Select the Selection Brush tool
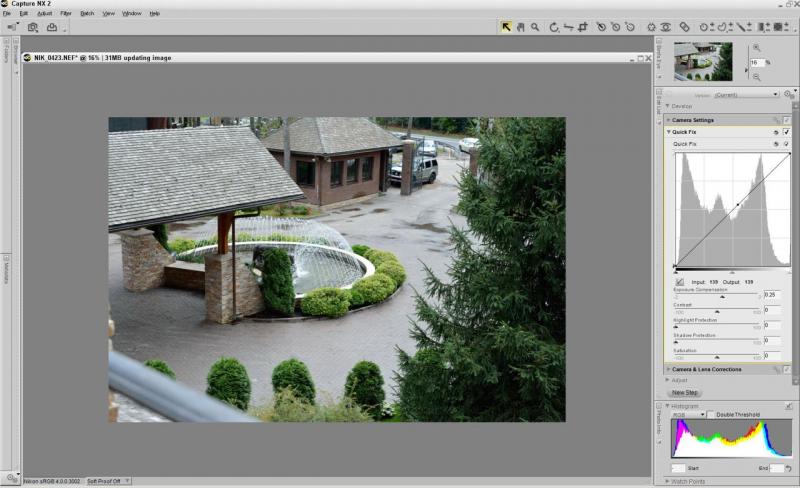 click(744, 27)
